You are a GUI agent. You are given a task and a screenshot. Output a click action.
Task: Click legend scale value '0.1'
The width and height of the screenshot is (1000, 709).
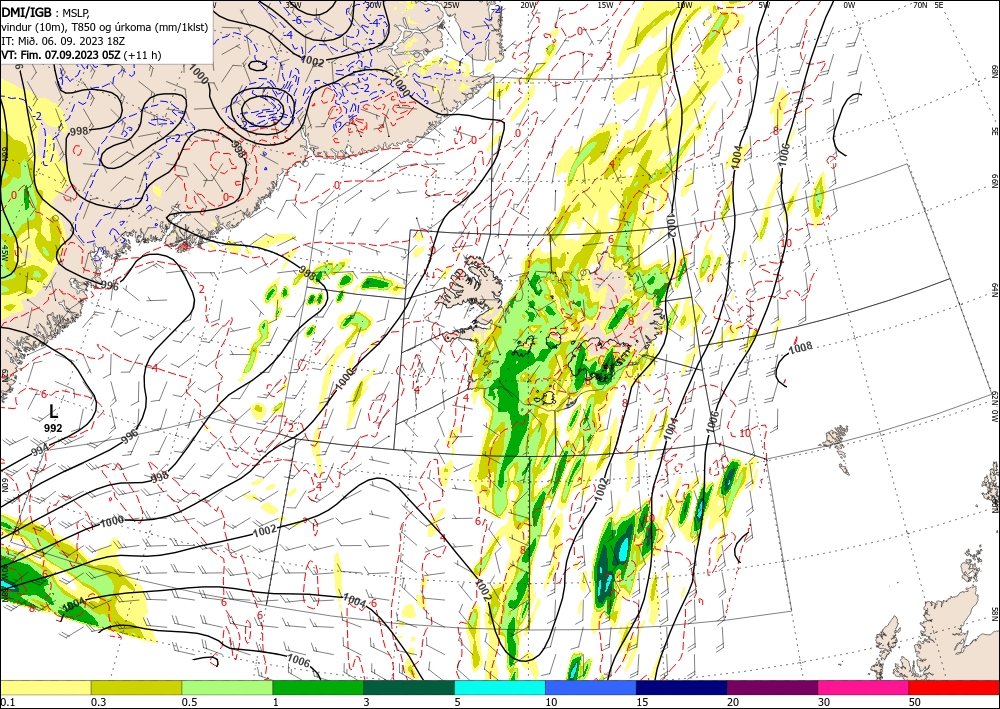pos(6,702)
